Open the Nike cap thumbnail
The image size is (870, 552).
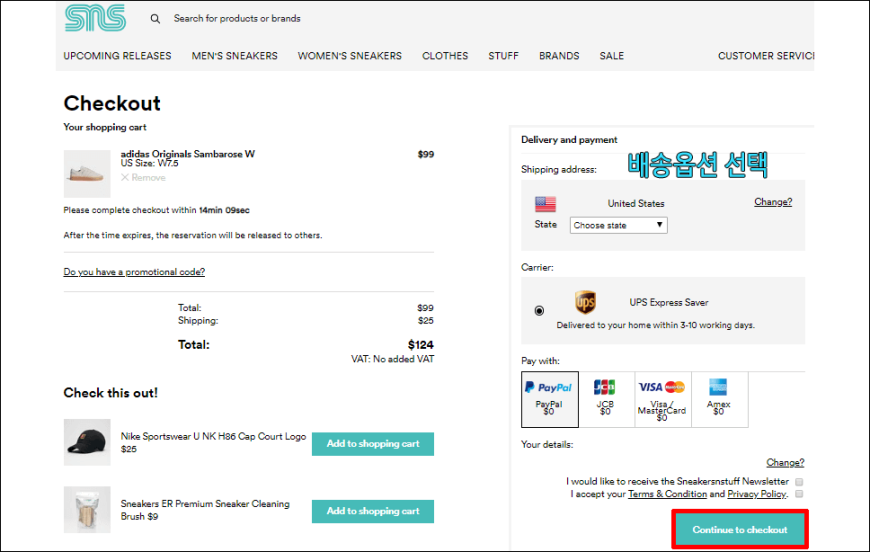click(87, 442)
